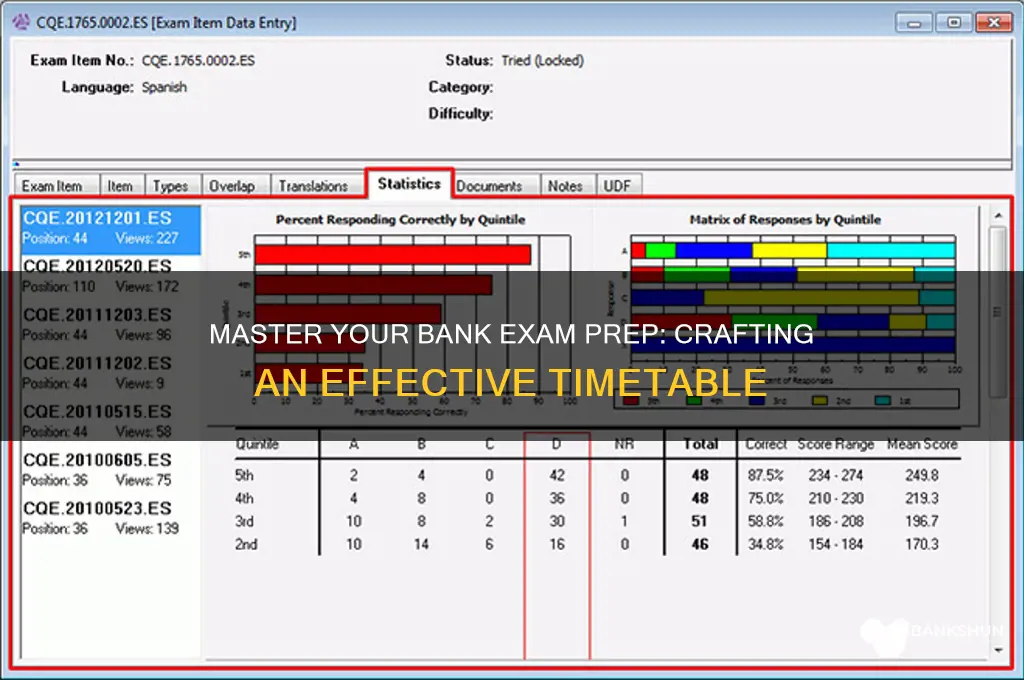Click mean score 249.8
This screenshot has width=1024, height=680.
[x=921, y=475]
